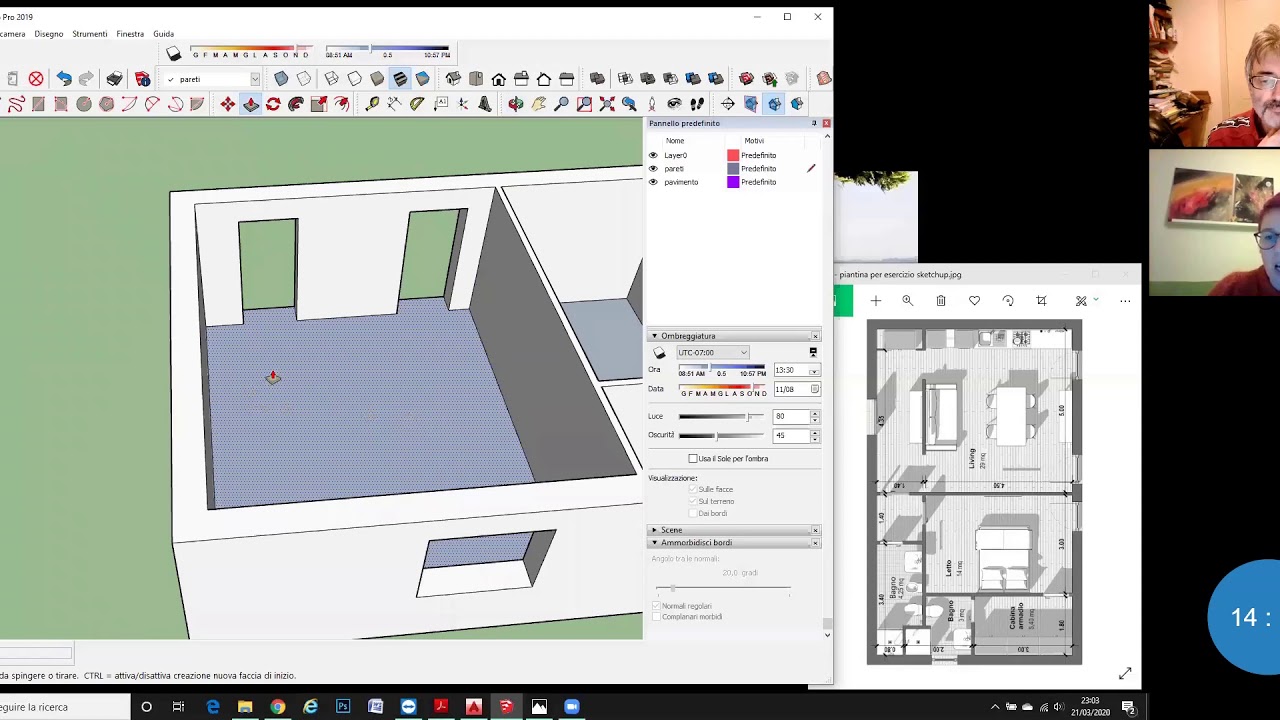Toggle 'Sul terreno' checkbox
1280x720 pixels.
693,501
